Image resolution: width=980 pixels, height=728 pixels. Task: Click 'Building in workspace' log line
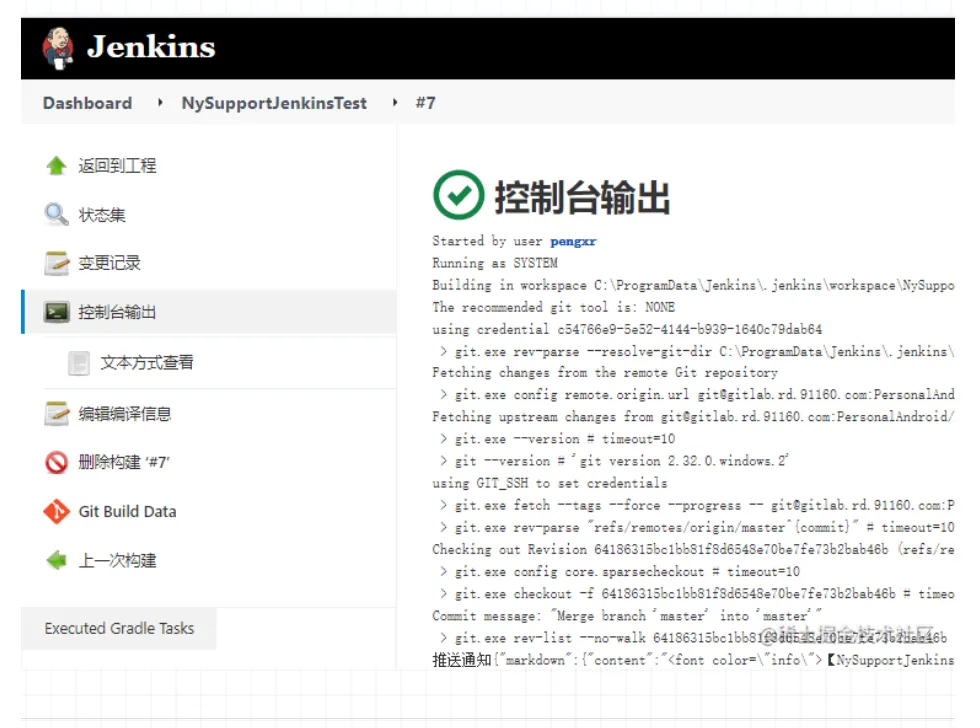(x=693, y=286)
